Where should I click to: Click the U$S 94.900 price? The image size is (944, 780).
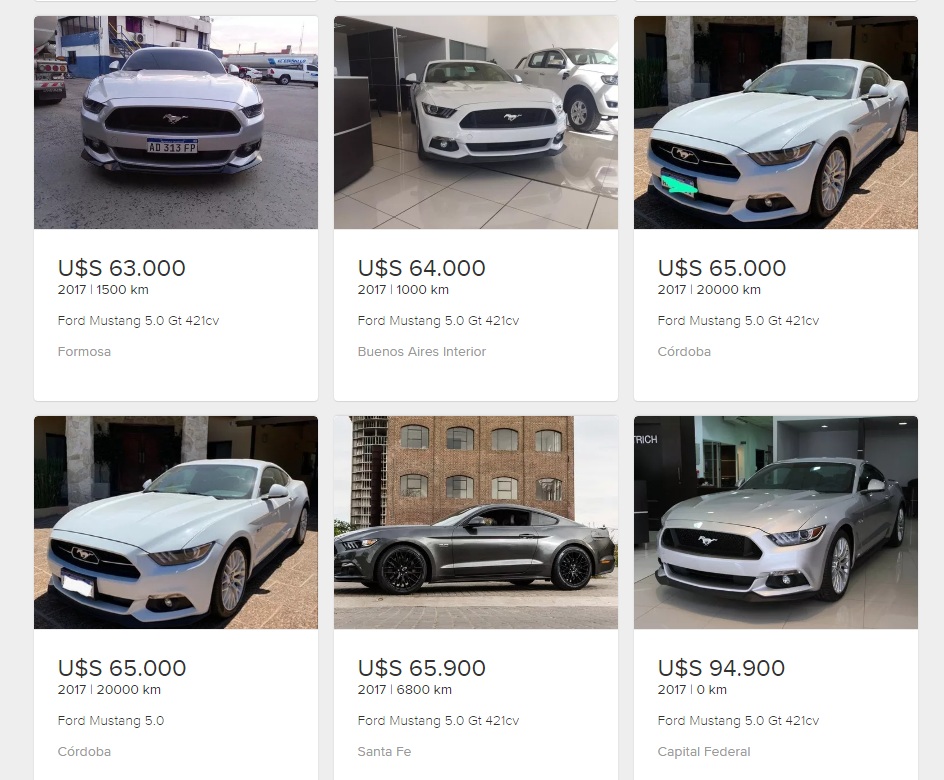[722, 668]
